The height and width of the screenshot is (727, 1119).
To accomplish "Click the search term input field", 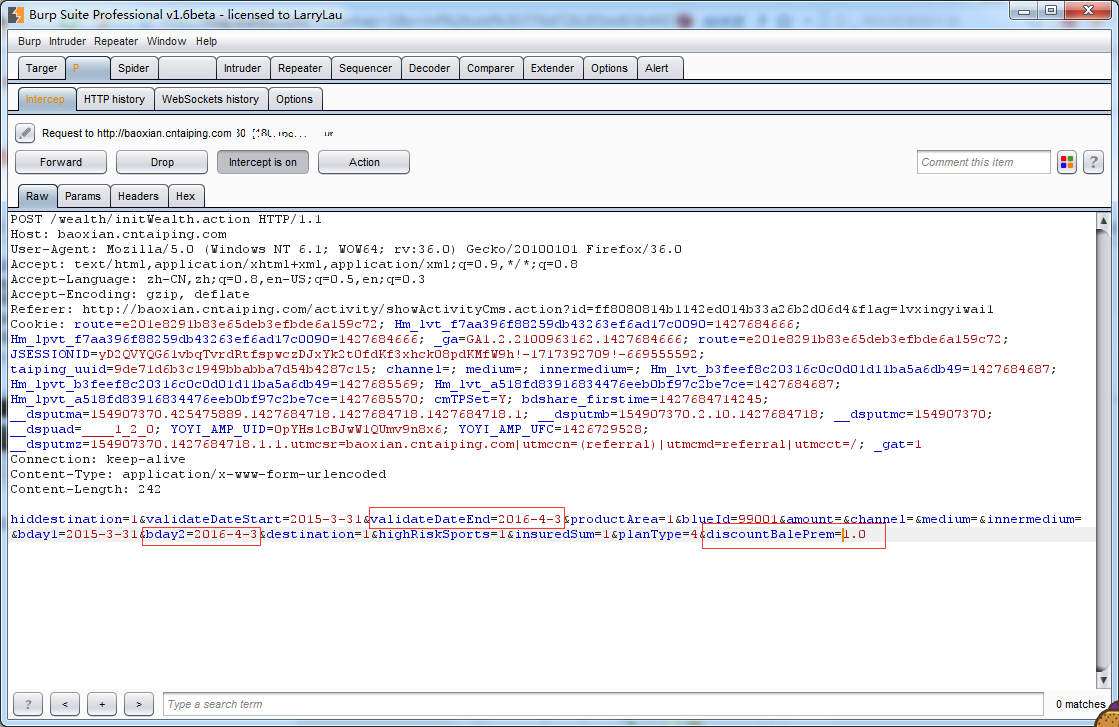I will (603, 704).
